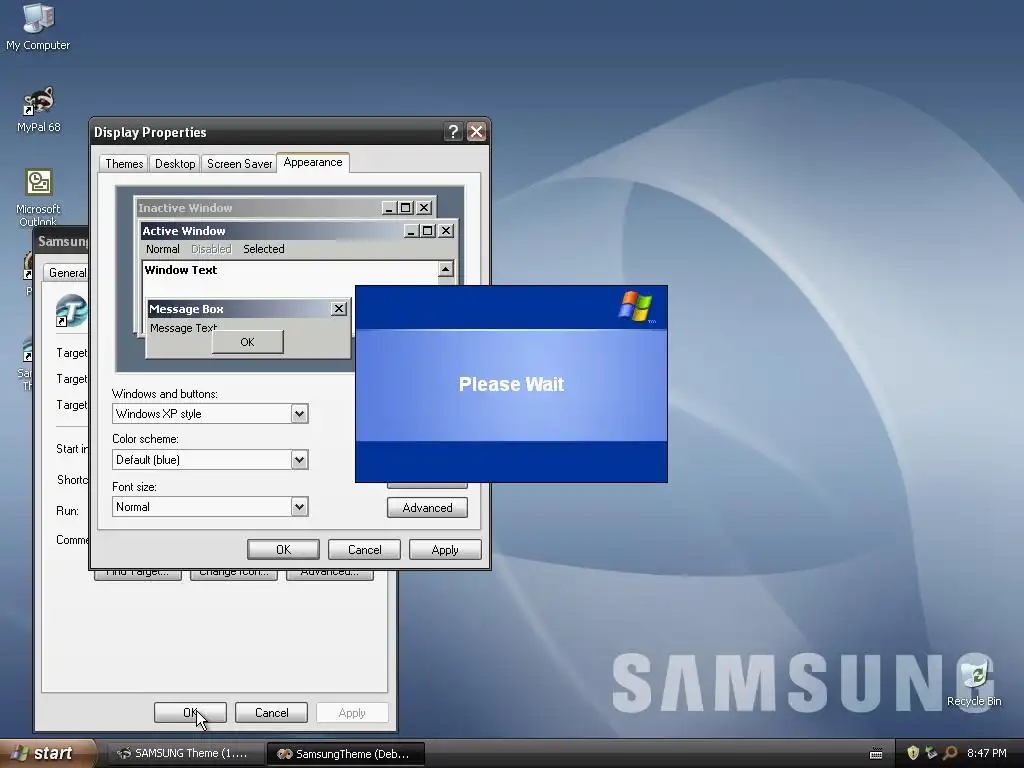1024x768 pixels.
Task: Open the Font size dropdown
Action: 299,507
